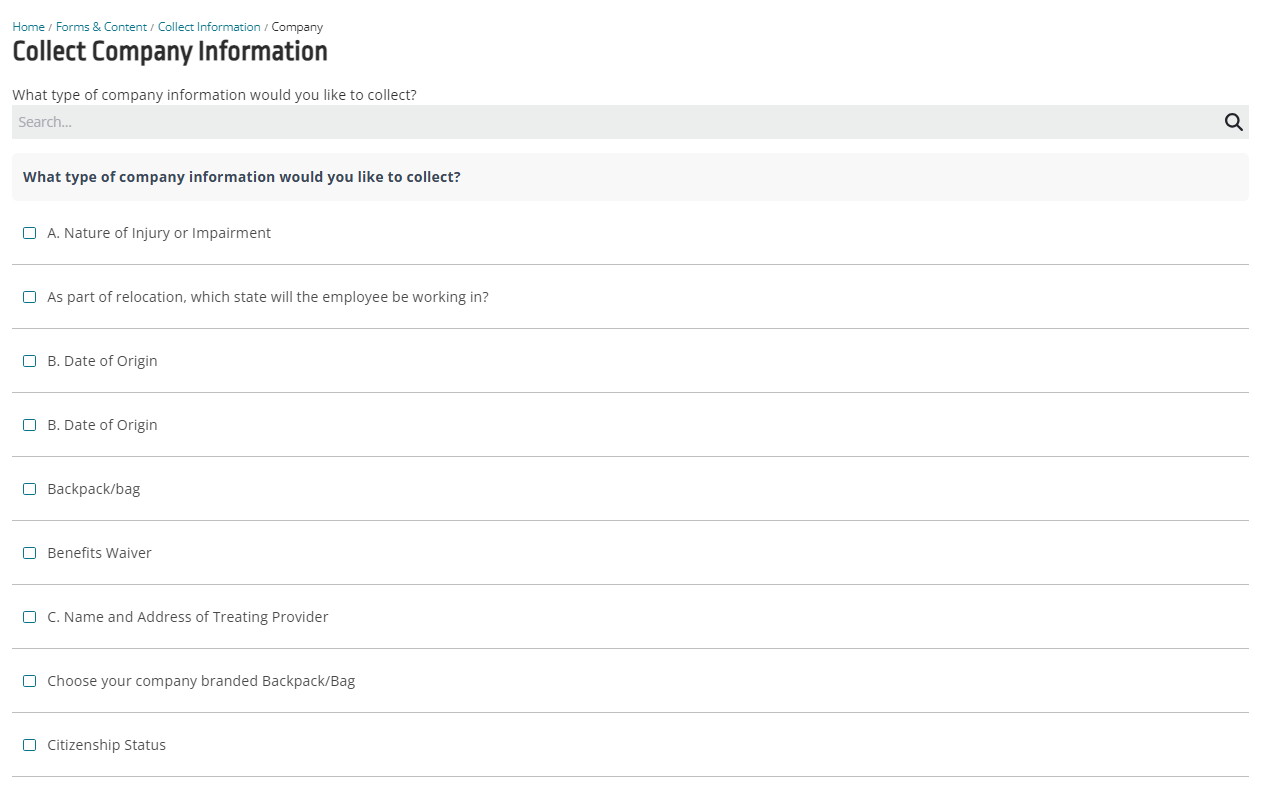
Task: Click the 'Collect Company Information' page heading
Action: click(170, 52)
